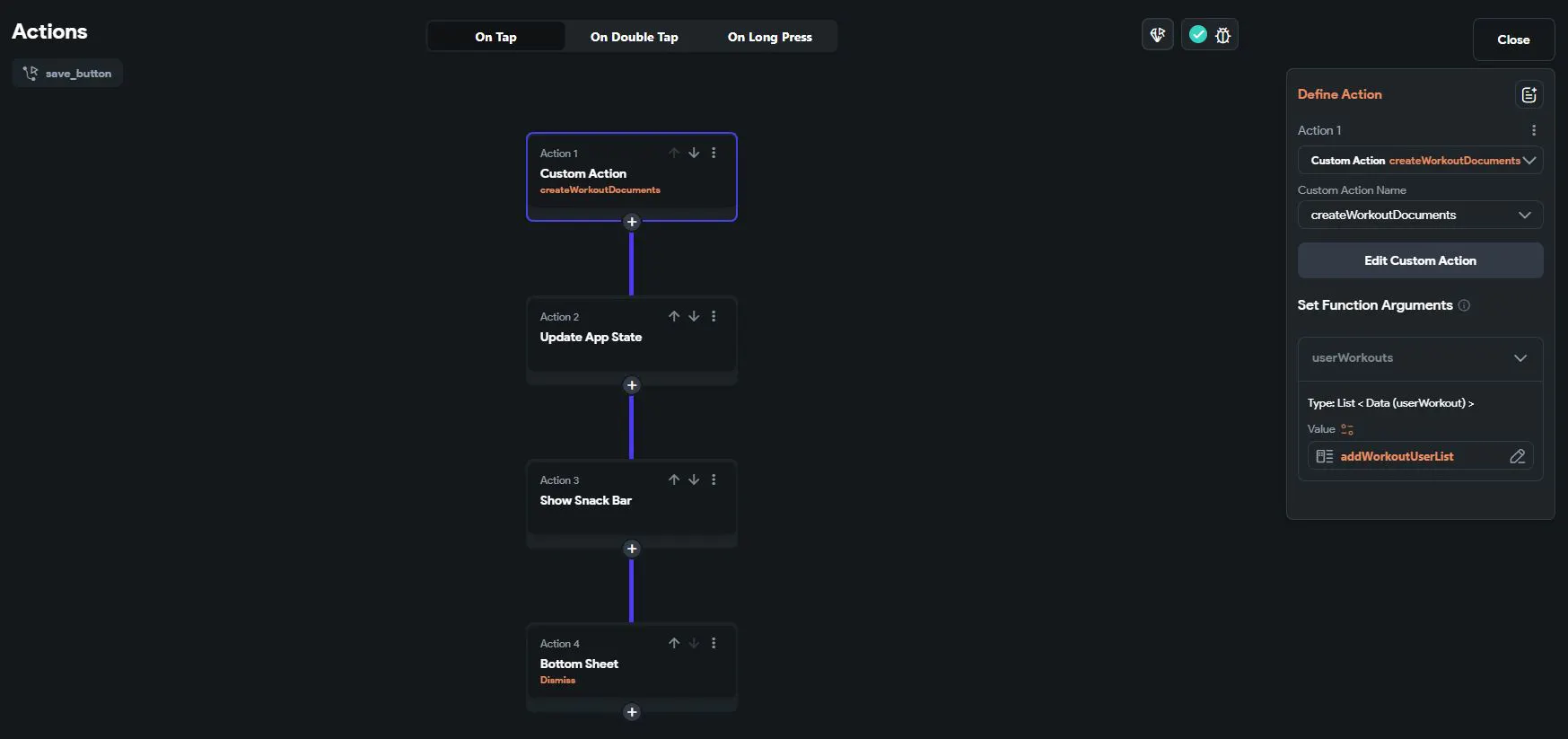Click the diamond cursor icon in the toolbar
The image size is (1568, 739).
coord(1158,35)
